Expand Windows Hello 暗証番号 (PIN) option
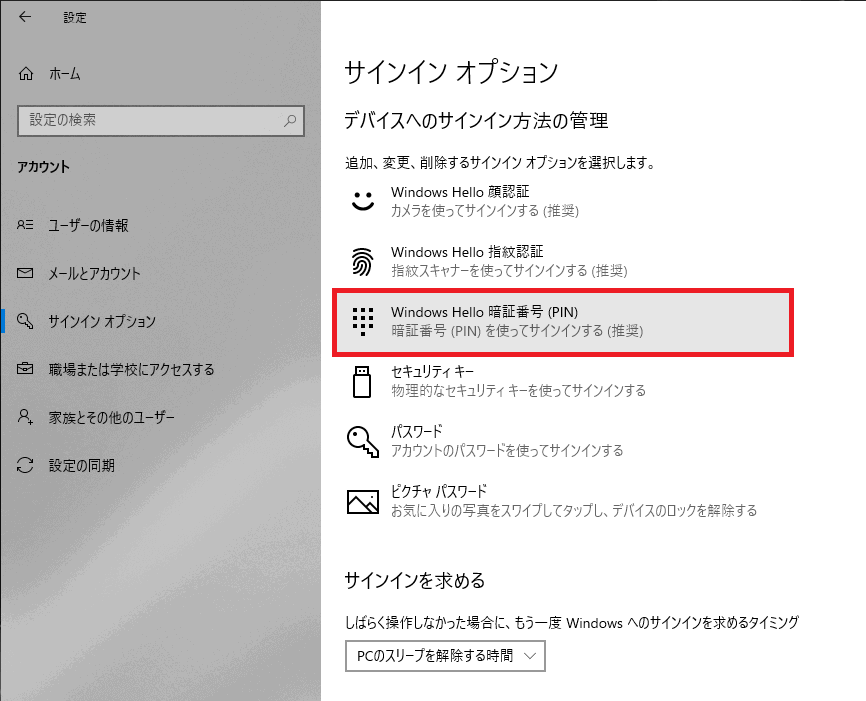The height and width of the screenshot is (701, 866). coord(563,322)
